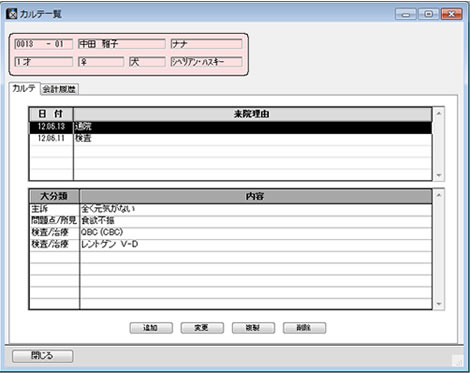The image size is (470, 373).
Task: Click the 追加 button
Action: 151,328
